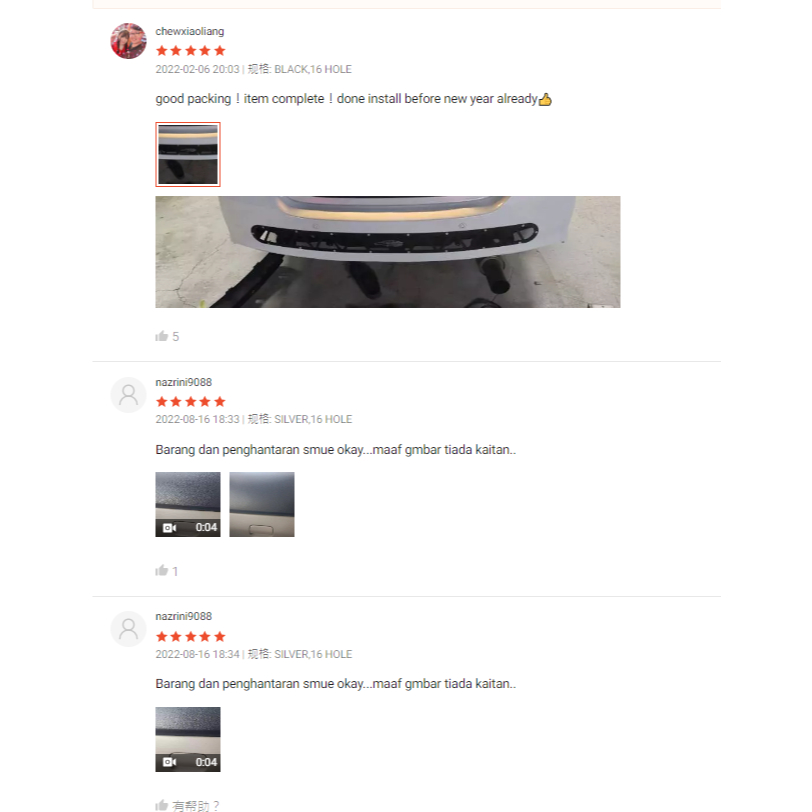
Task: Click video camera icon on first video thumbnail
Action: coord(169,528)
